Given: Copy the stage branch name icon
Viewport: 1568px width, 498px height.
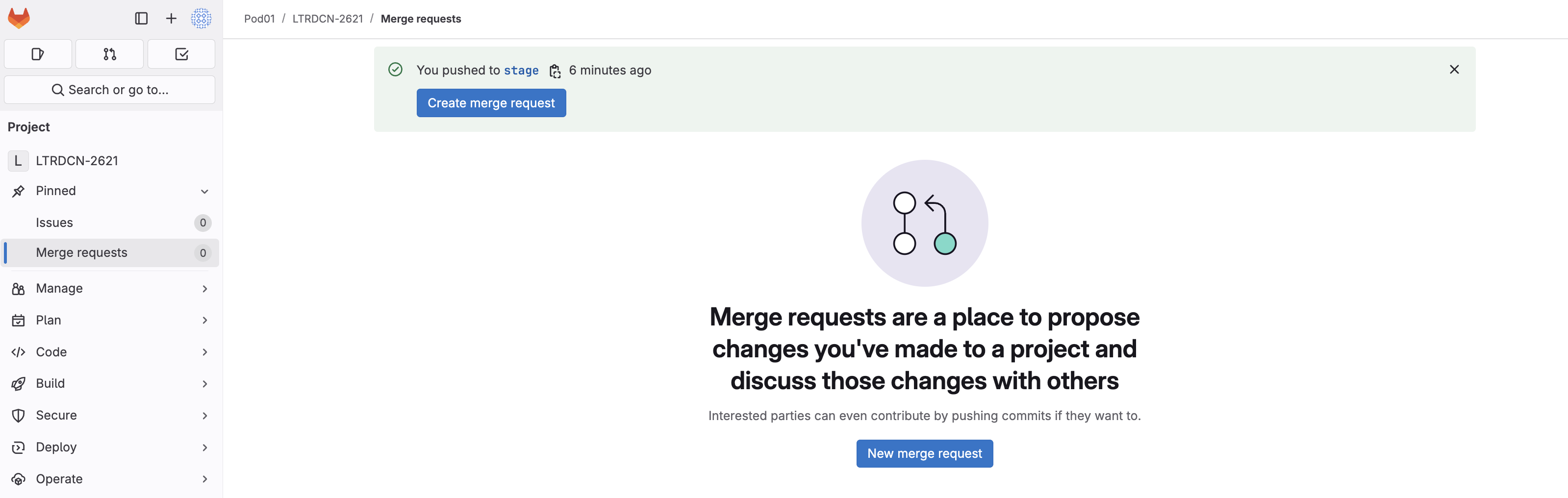Looking at the screenshot, I should click(x=555, y=71).
